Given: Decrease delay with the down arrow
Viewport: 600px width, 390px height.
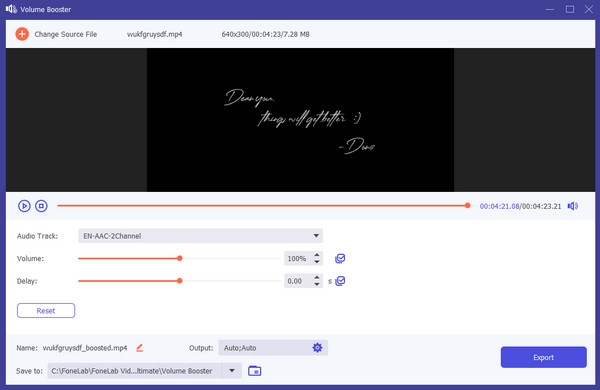Looking at the screenshot, I should point(317,284).
